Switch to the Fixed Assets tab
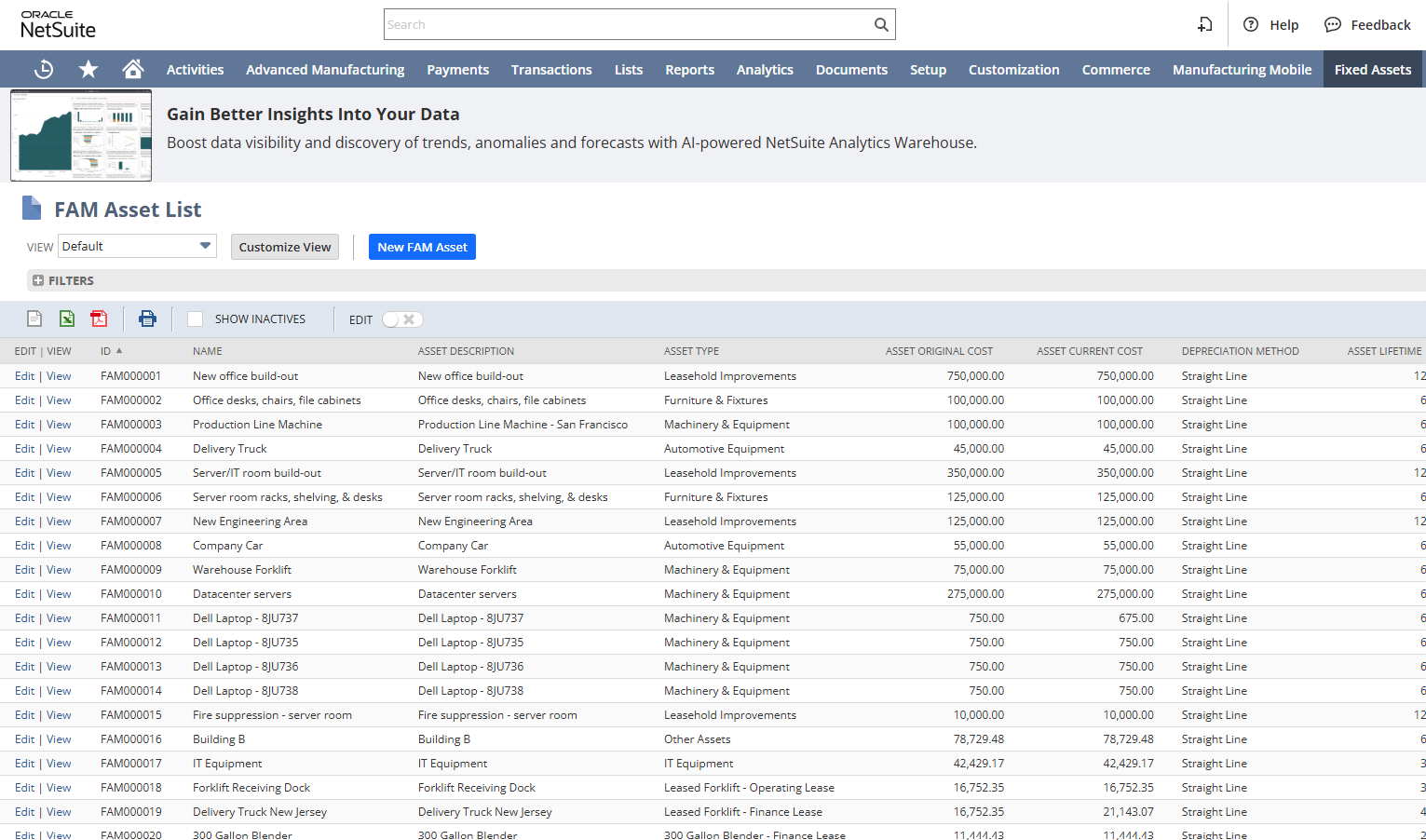Image resolution: width=1426 pixels, height=840 pixels. point(1372,69)
